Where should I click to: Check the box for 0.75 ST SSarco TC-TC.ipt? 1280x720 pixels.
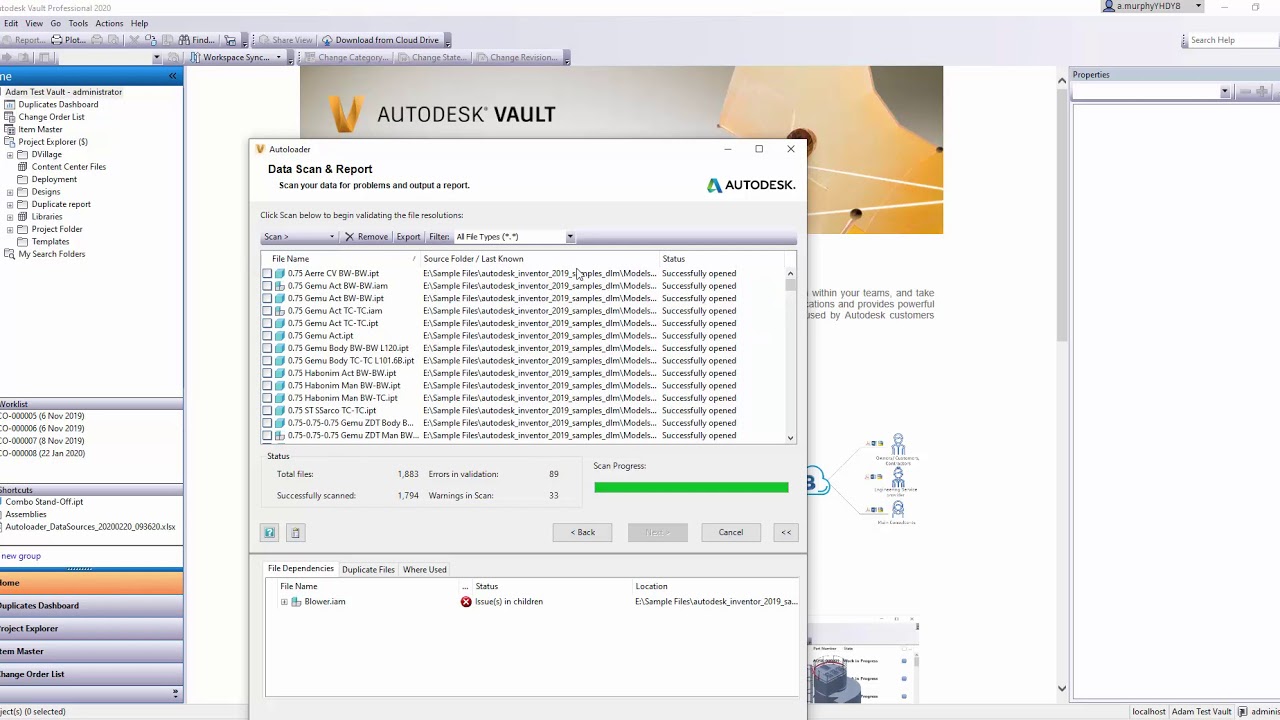coord(267,411)
